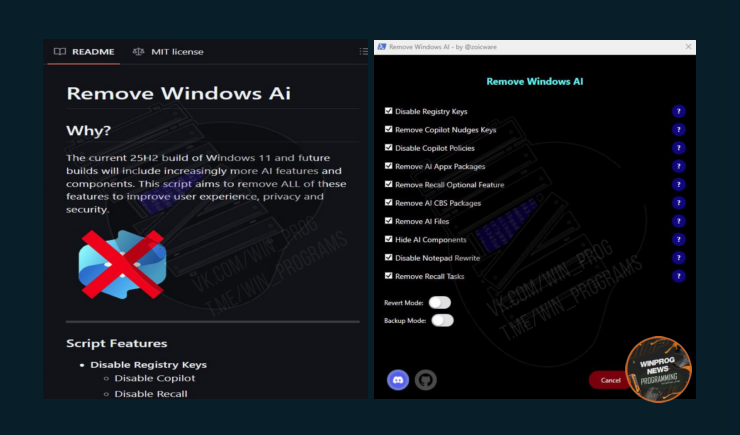
Task: Click the Remove Windows Ai README title
Action: 178,93
